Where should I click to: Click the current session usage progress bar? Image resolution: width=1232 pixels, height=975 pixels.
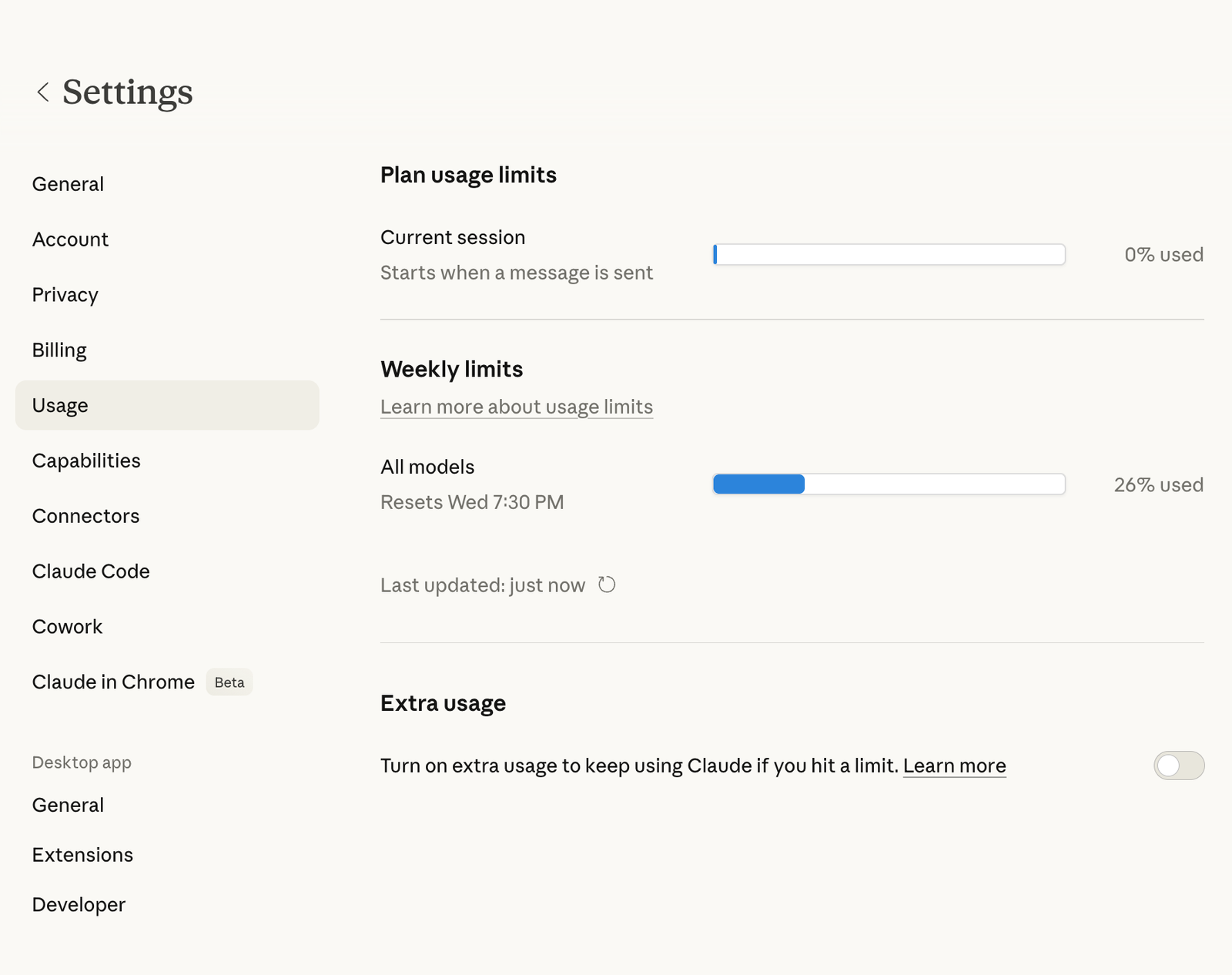[x=889, y=255]
